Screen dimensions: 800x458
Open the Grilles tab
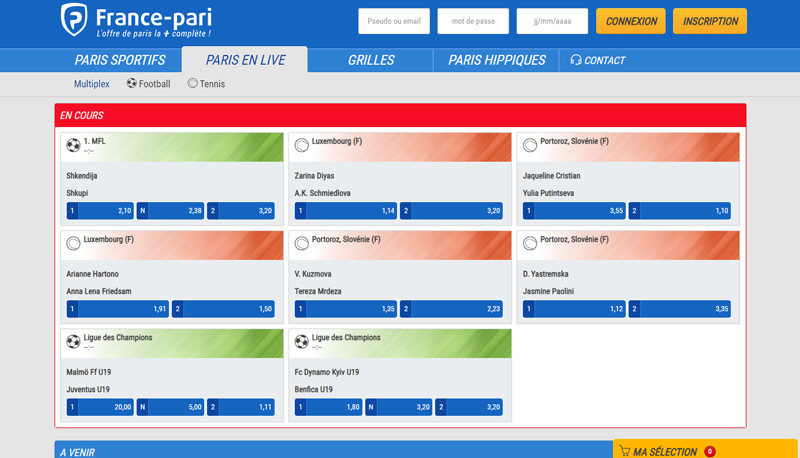[x=371, y=60]
